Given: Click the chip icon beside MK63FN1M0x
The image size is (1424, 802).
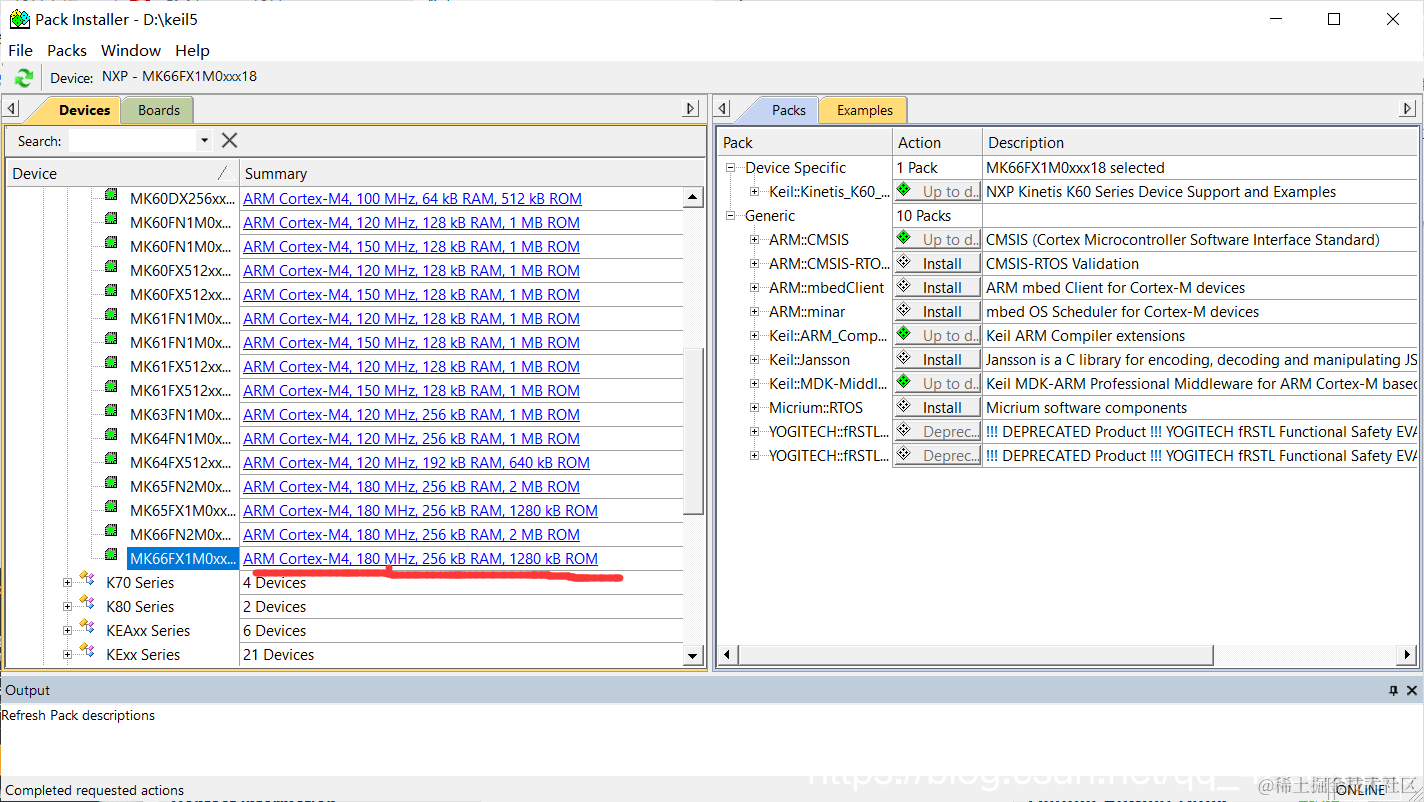Looking at the screenshot, I should tap(111, 413).
